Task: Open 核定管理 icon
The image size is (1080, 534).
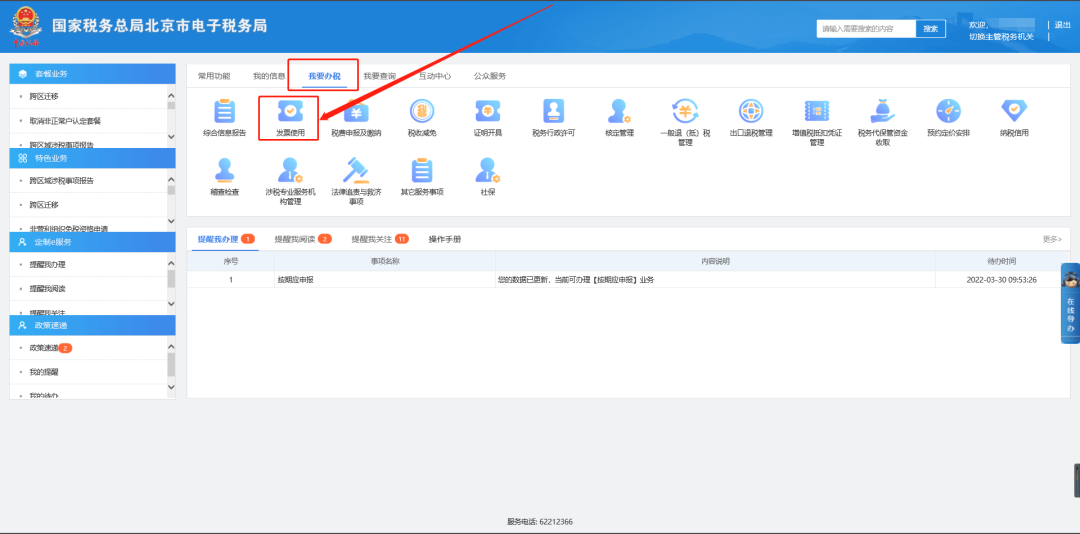Action: coord(619,111)
